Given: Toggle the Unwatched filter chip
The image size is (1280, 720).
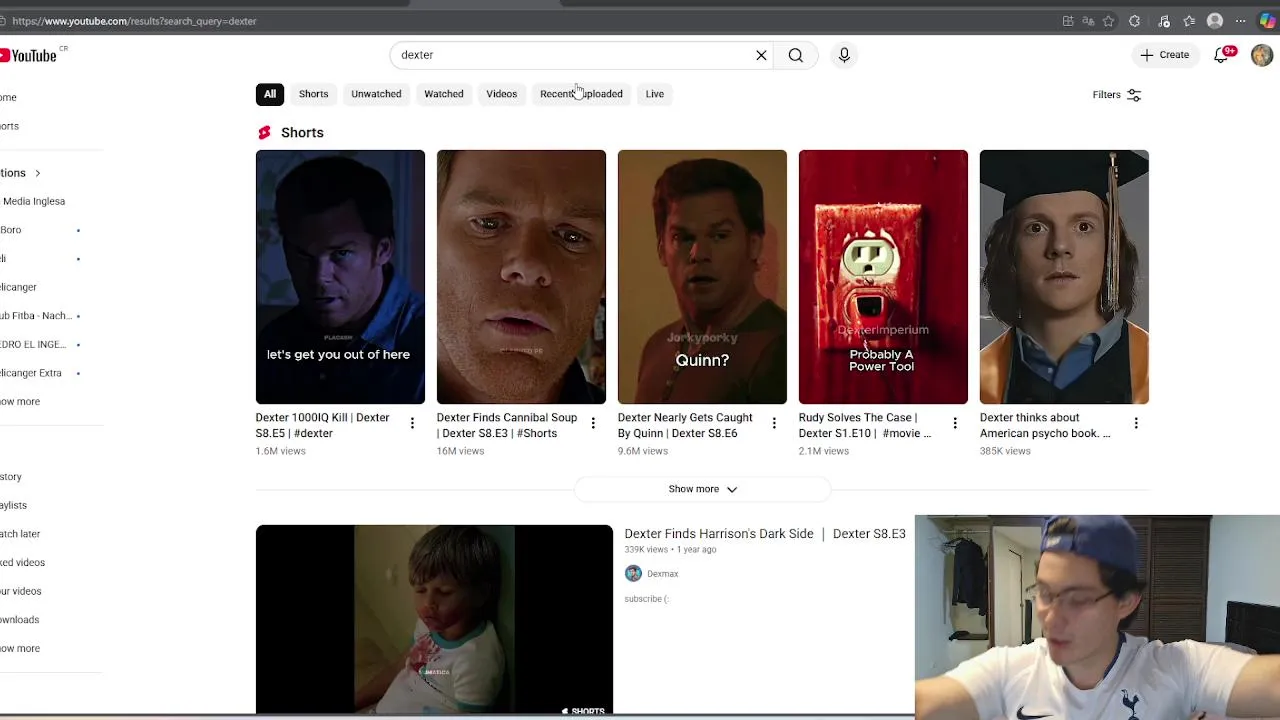Looking at the screenshot, I should click(376, 94).
